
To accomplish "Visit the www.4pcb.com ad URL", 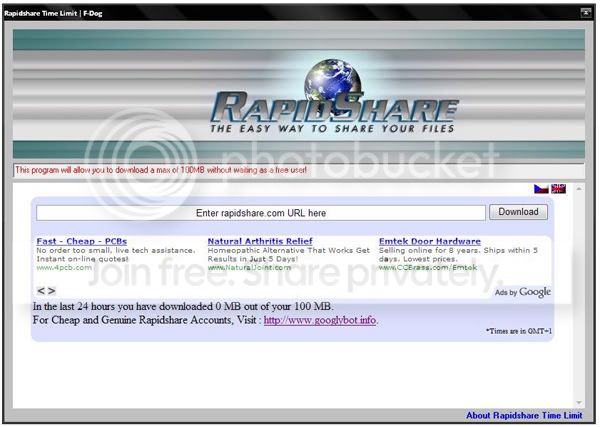I will [64, 267].
